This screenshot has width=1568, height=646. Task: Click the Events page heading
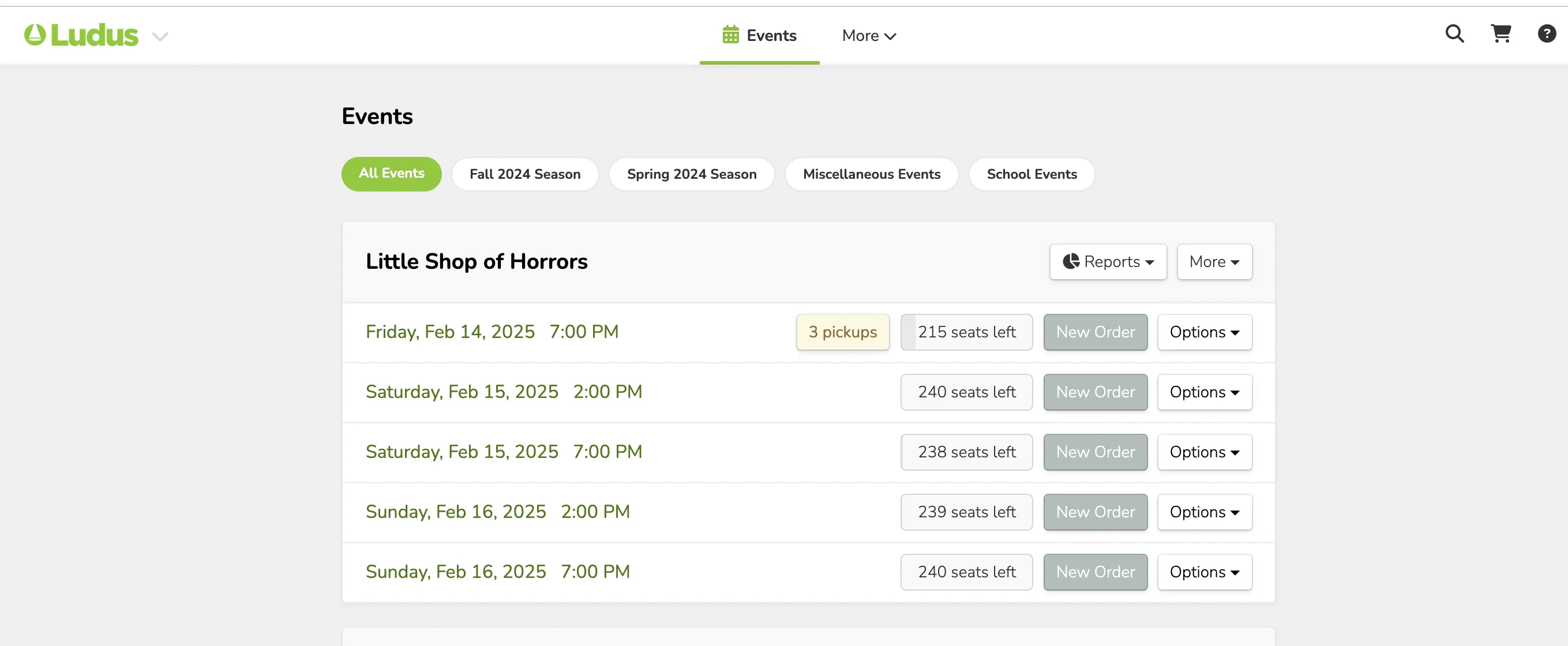377,117
